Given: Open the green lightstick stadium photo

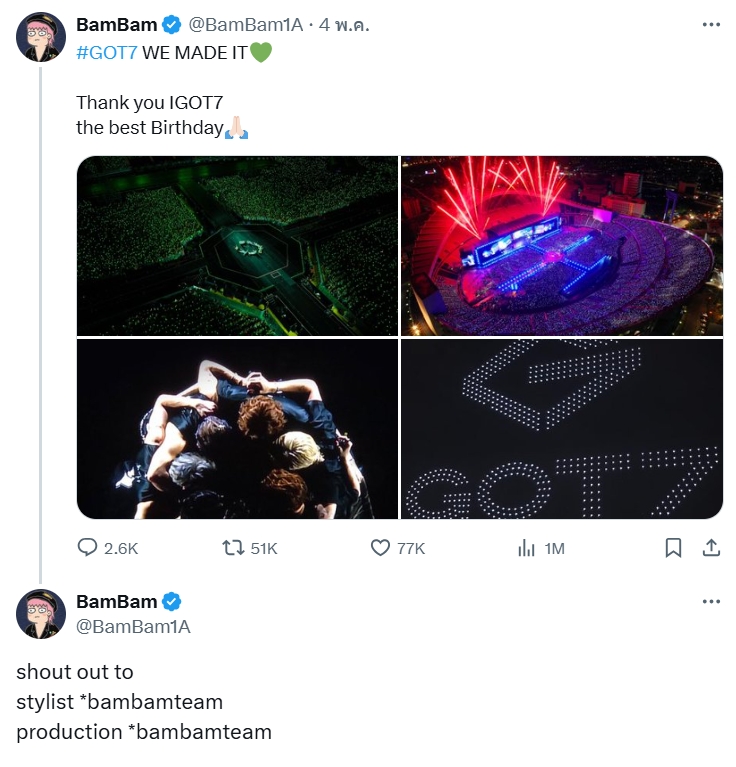Looking at the screenshot, I should point(237,246).
